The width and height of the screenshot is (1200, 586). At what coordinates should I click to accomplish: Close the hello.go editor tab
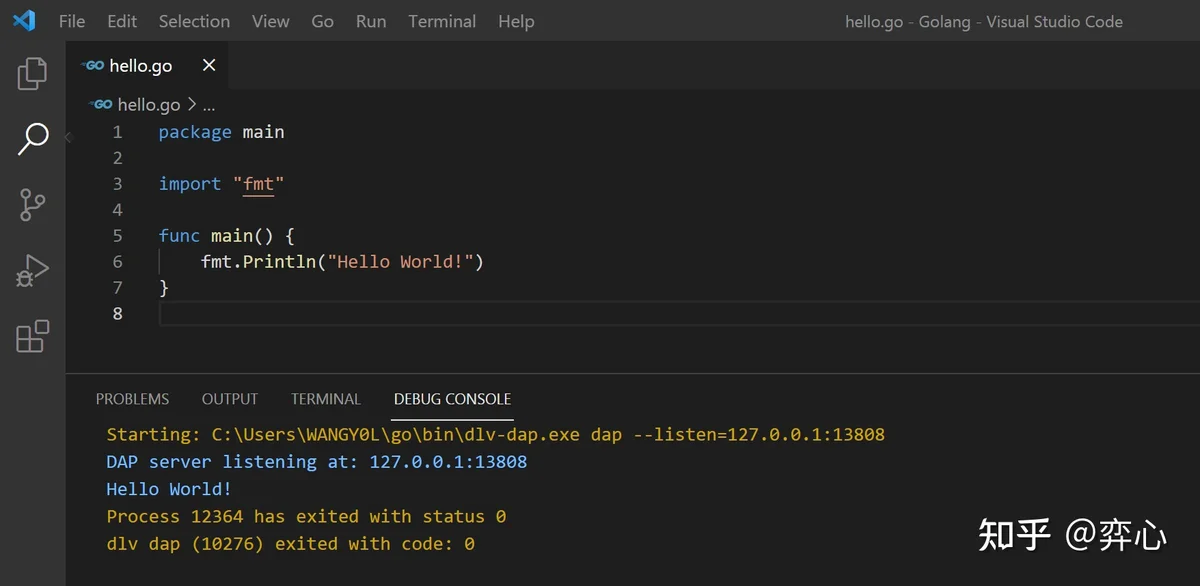[209, 65]
